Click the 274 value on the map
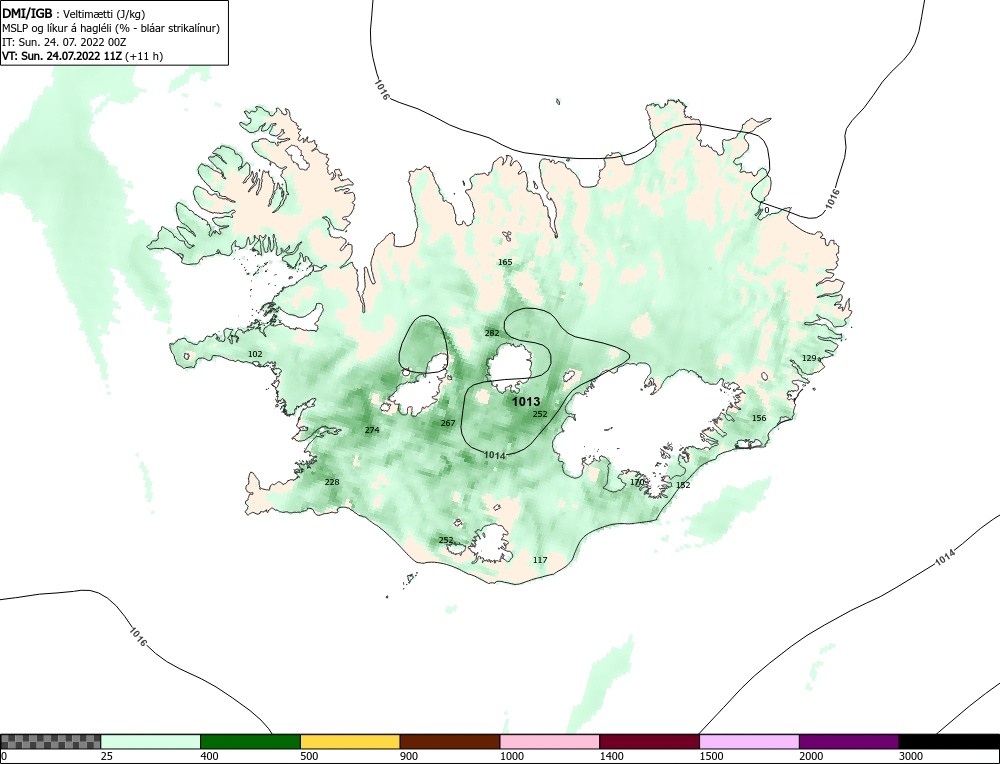This screenshot has width=1000, height=764. 372,430
